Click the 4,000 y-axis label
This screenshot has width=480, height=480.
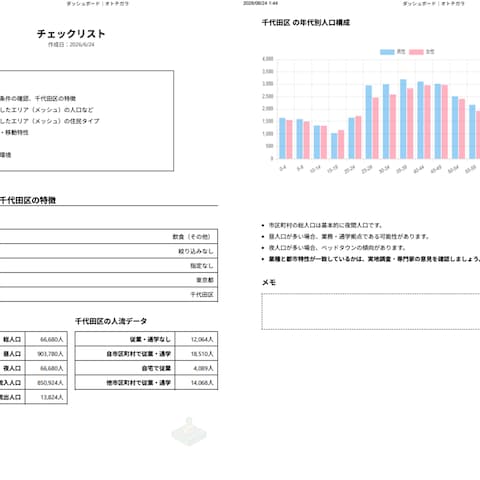coord(268,59)
